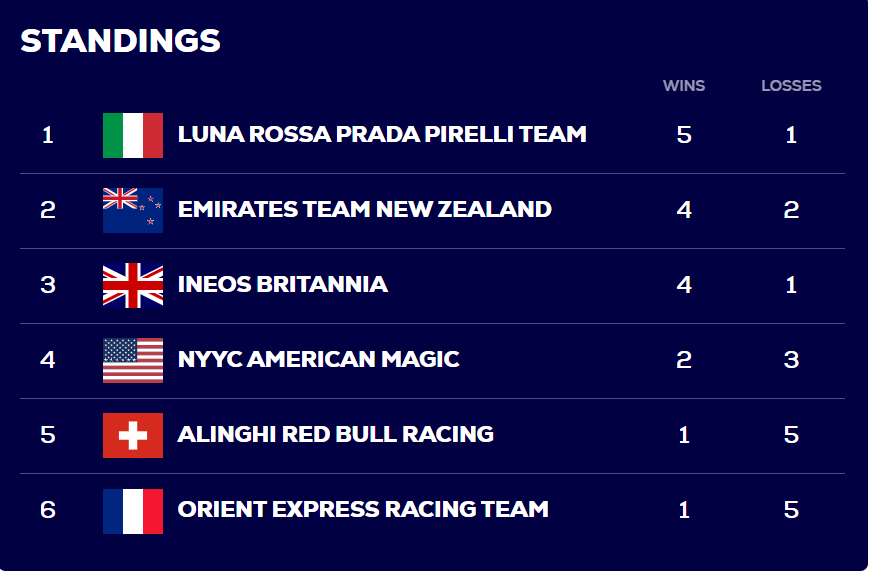Open Emirates Team New Zealand entry
The height and width of the screenshot is (571, 870).
(365, 209)
